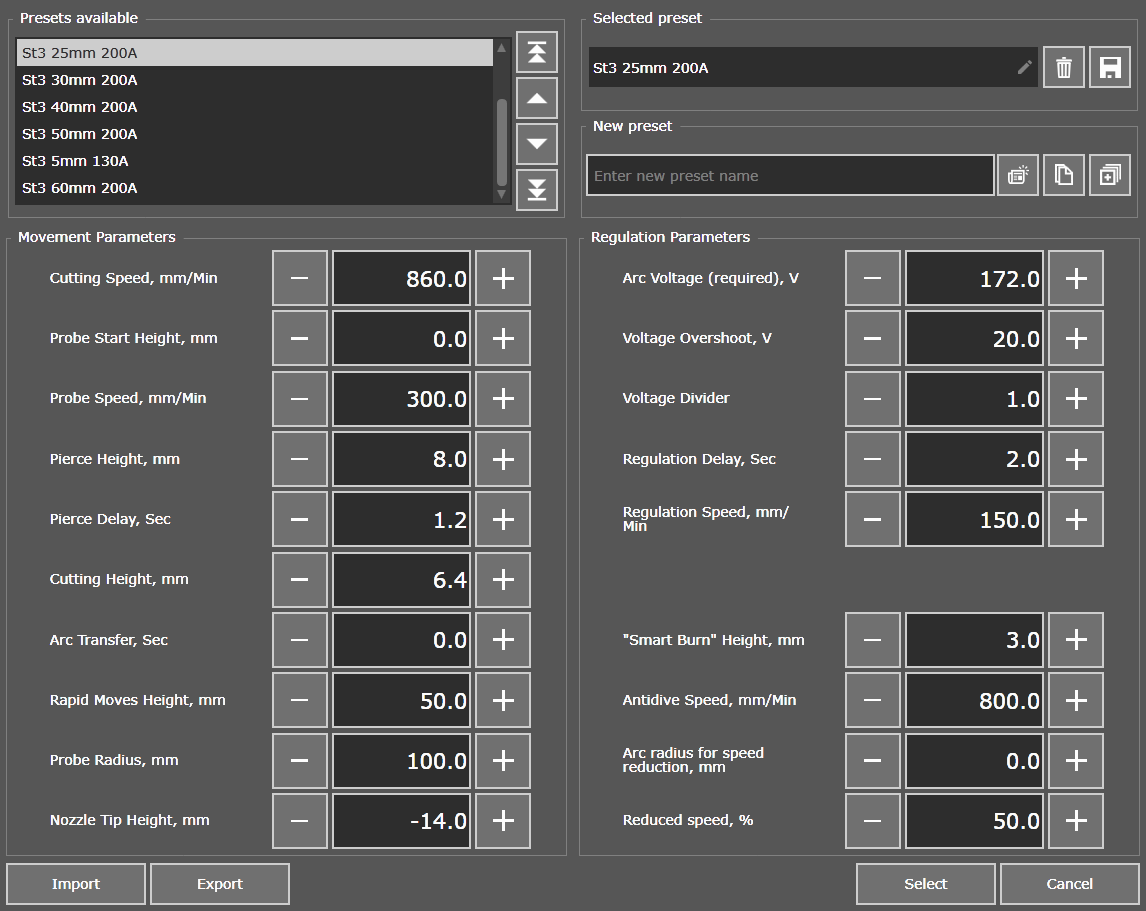Click the pencil icon to rename preset
The height and width of the screenshot is (911, 1146).
[x=1024, y=68]
